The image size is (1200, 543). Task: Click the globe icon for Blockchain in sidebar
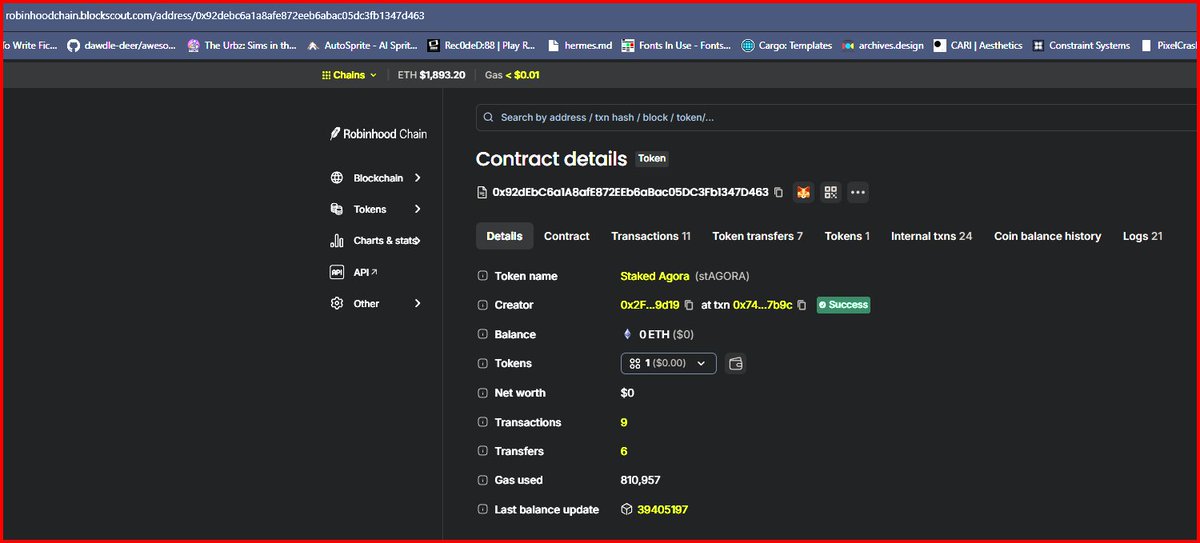(x=336, y=178)
